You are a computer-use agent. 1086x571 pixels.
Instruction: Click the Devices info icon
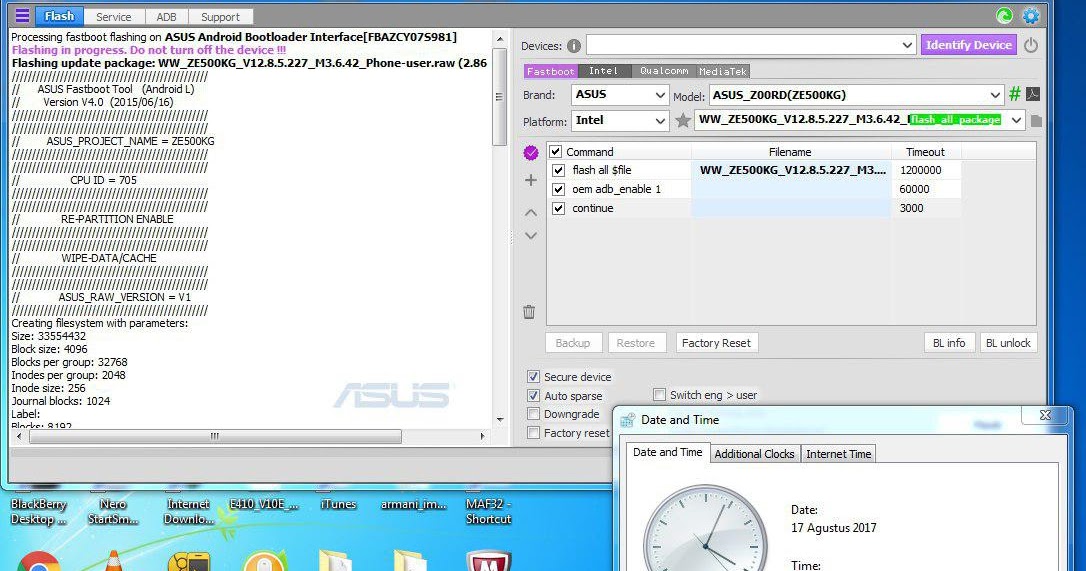pyautogui.click(x=573, y=46)
